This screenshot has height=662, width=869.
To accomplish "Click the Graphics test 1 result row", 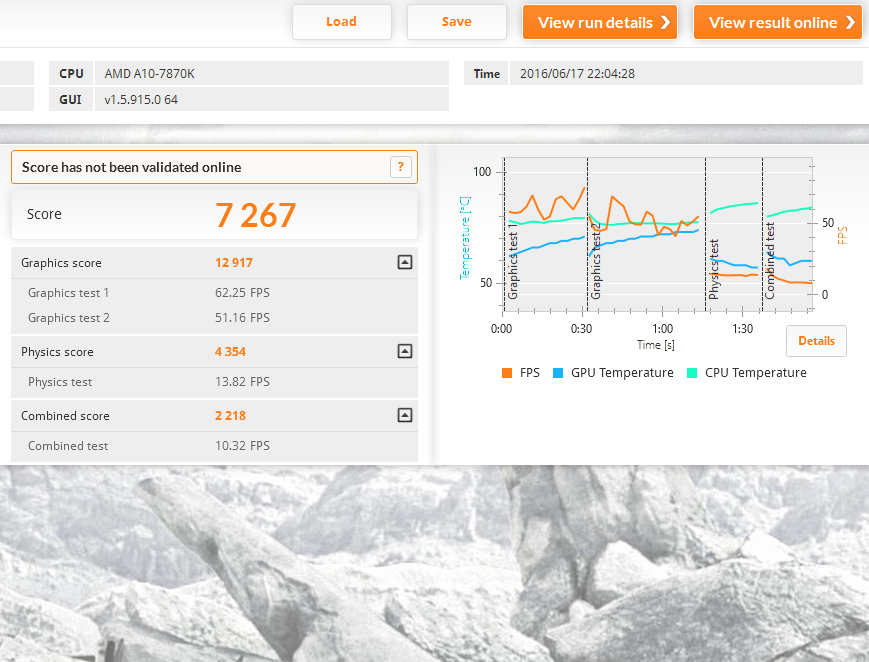I will coord(214,293).
